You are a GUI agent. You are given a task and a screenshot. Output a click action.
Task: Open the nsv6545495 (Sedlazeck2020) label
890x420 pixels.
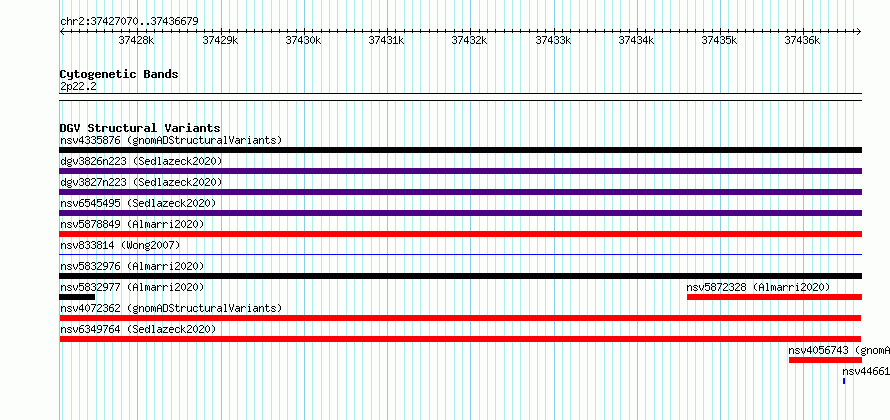click(138, 203)
